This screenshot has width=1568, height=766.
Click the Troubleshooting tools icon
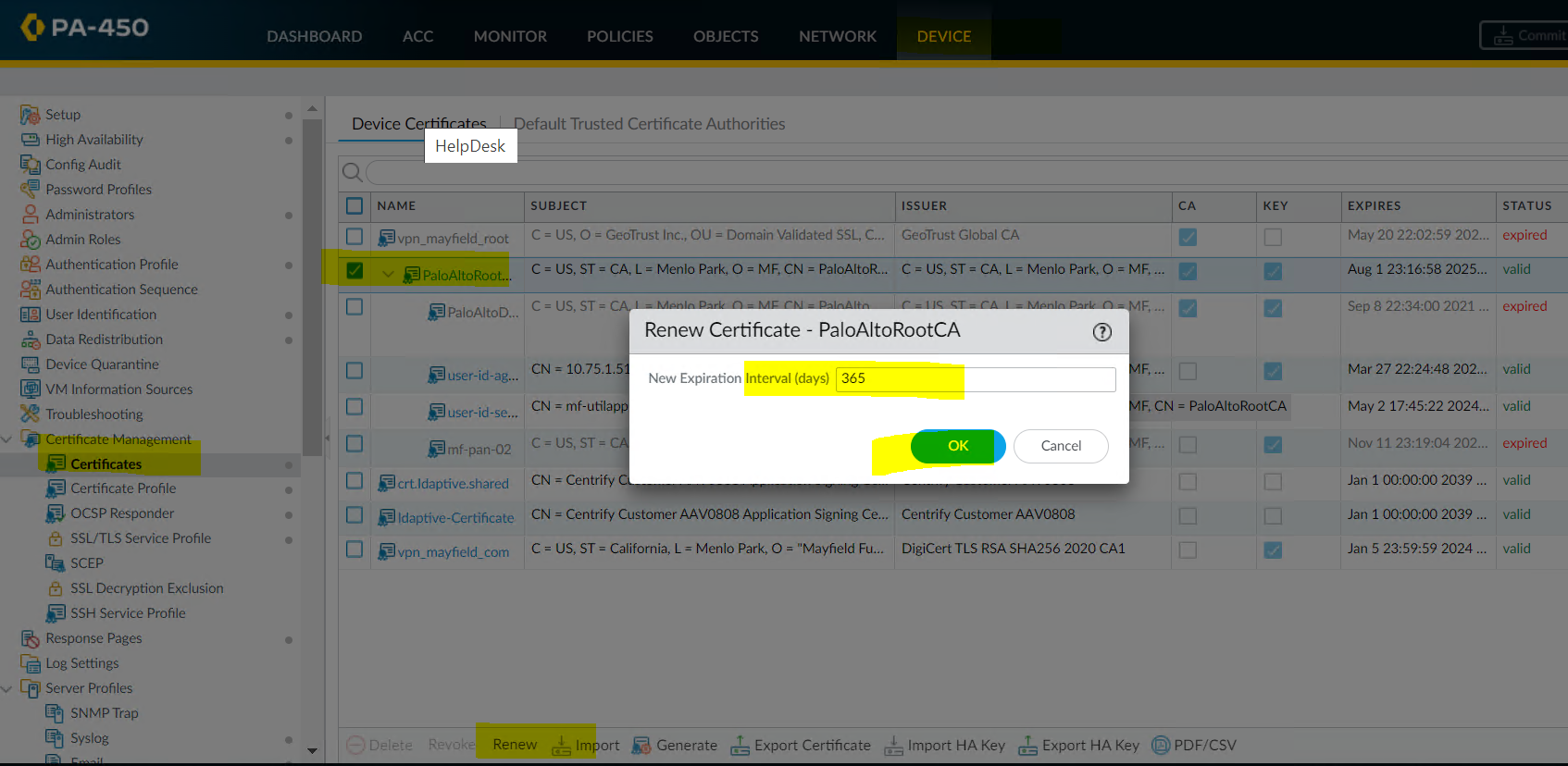click(30, 414)
